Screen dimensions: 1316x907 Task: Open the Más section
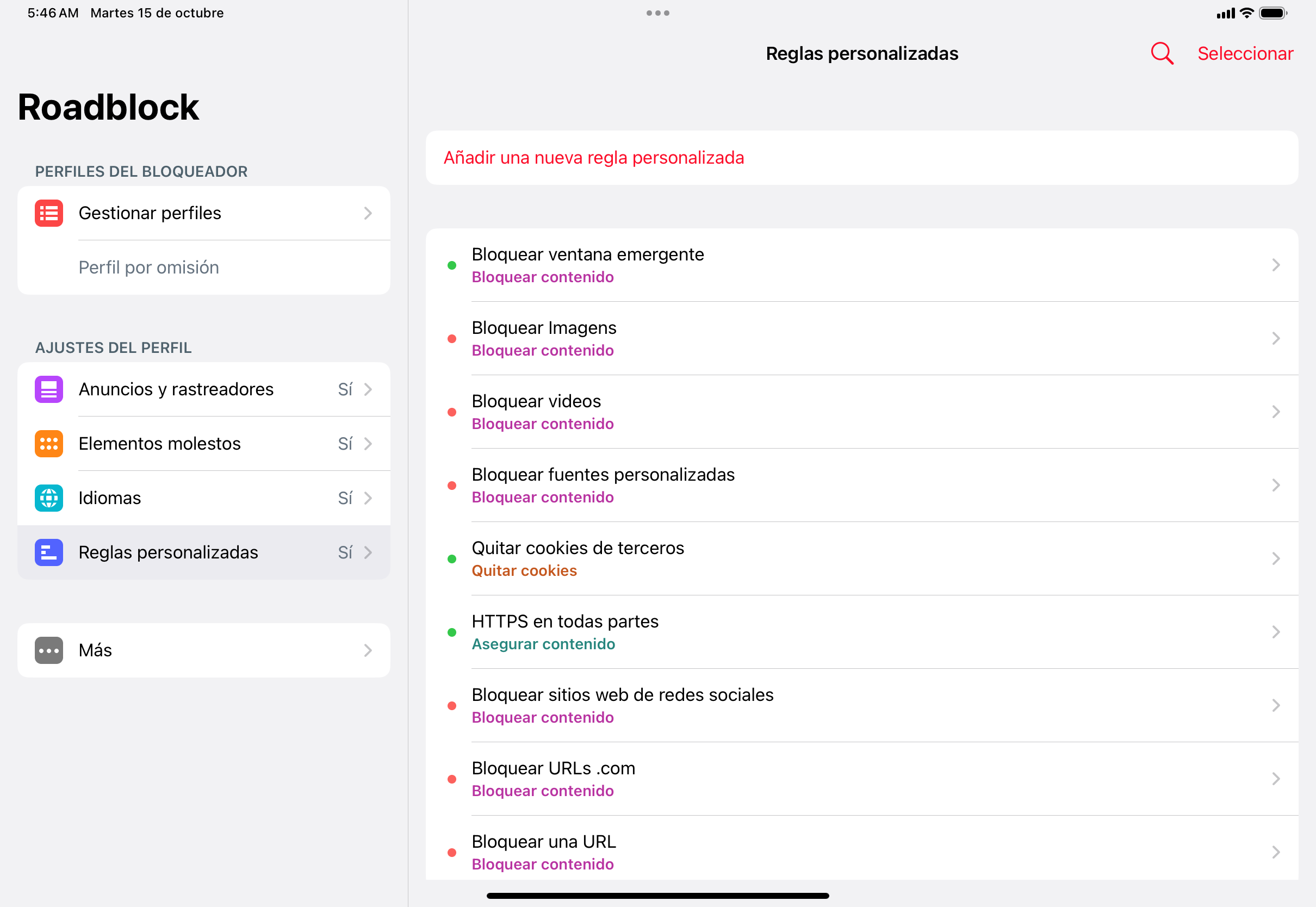coord(203,650)
